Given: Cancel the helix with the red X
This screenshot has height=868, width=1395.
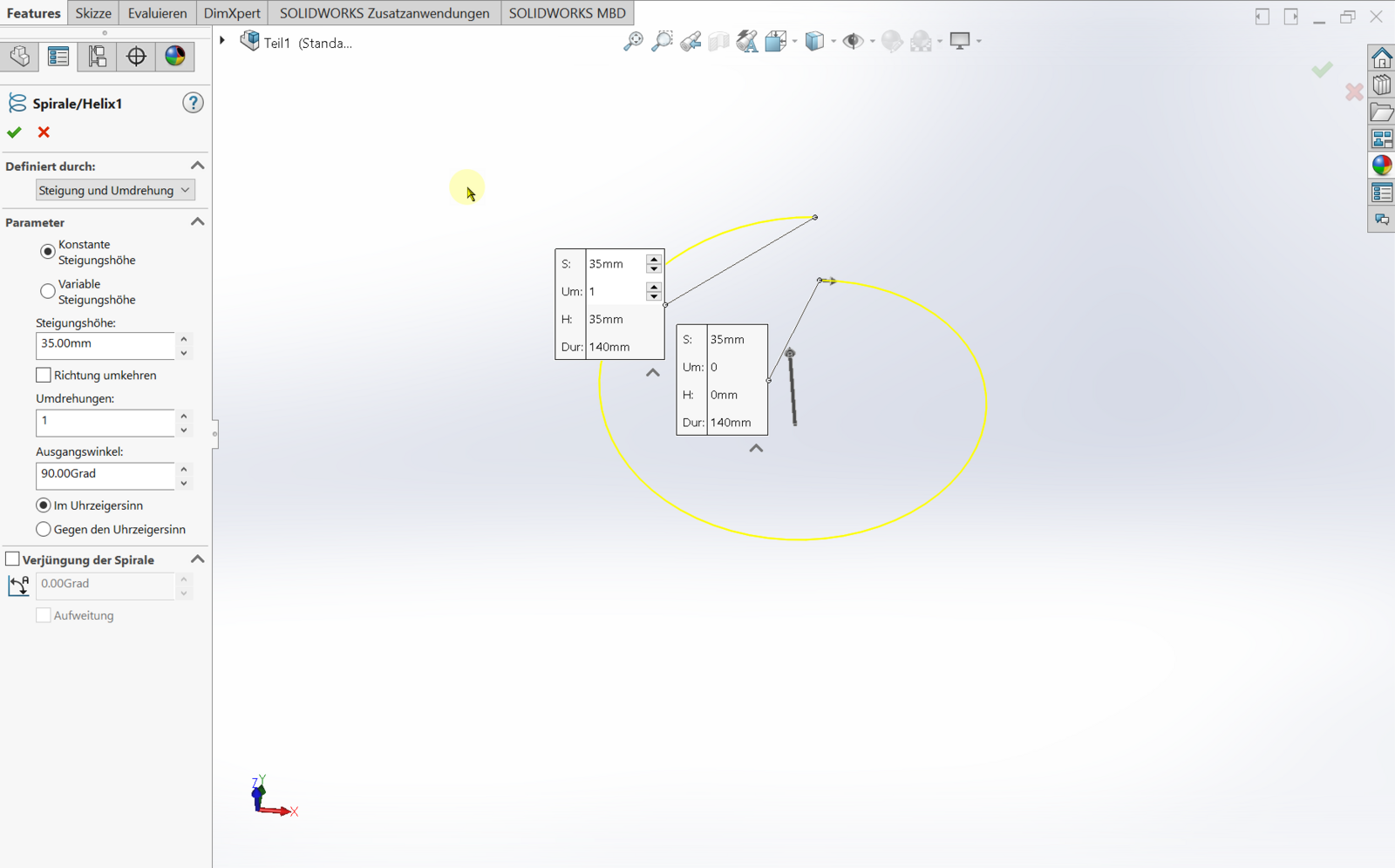Looking at the screenshot, I should 44,132.
